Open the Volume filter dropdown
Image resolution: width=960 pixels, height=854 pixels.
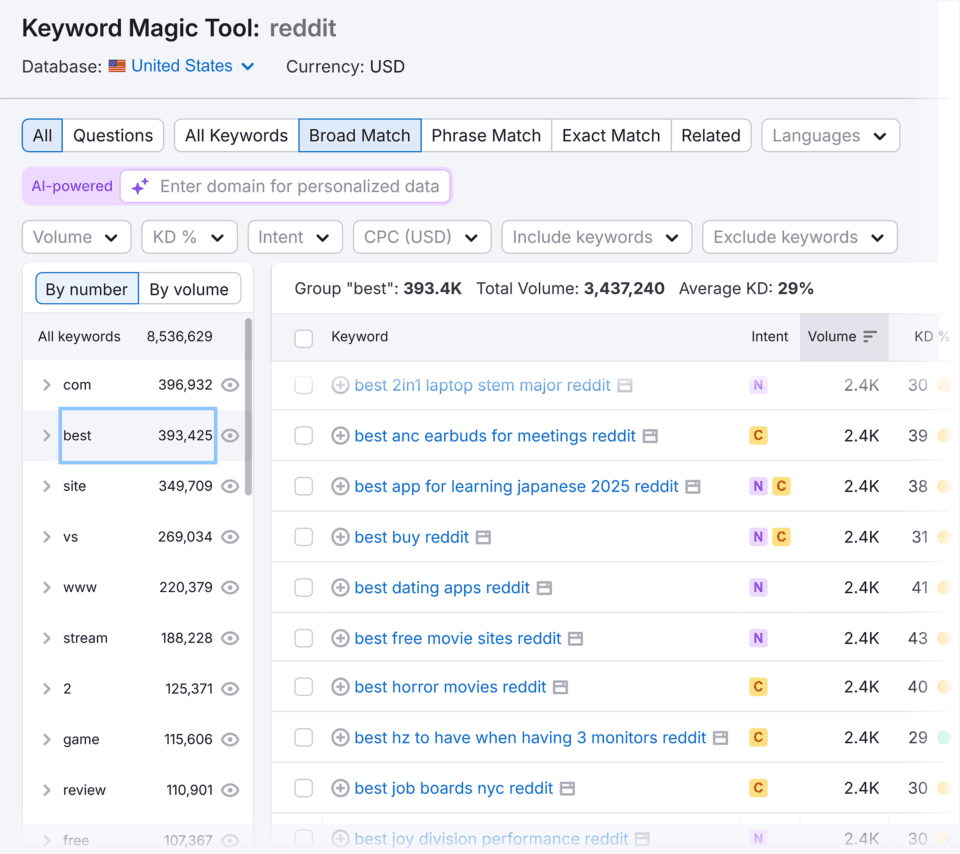pos(76,237)
